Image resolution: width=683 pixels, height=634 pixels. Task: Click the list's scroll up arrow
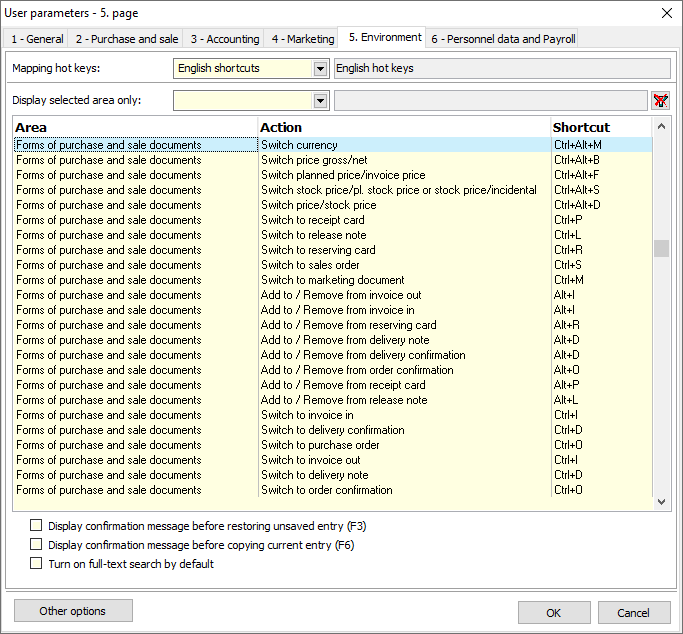[661, 127]
